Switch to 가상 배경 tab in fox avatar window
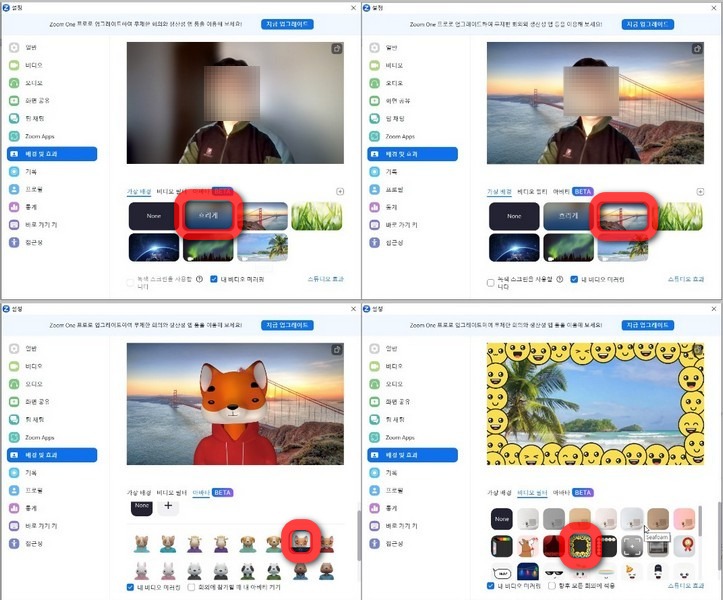The width and height of the screenshot is (723, 600). point(139,493)
